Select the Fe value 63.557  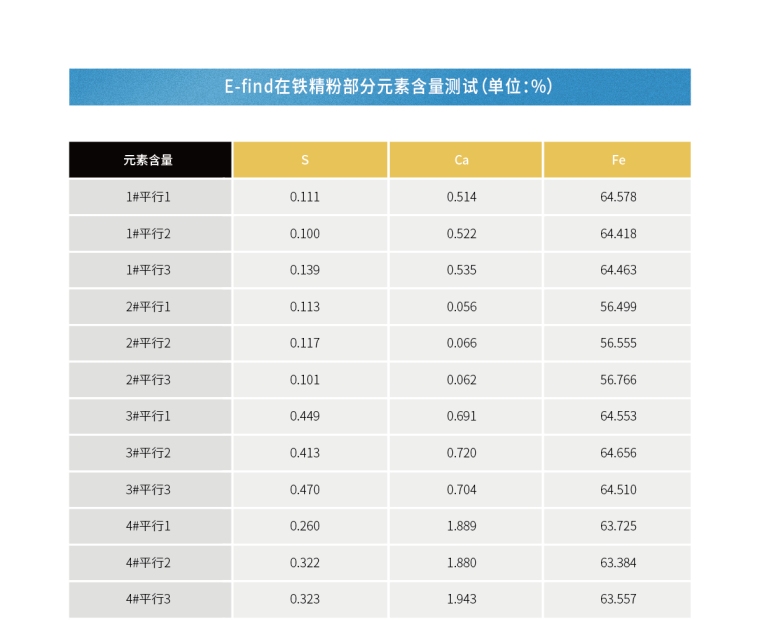pos(617,599)
